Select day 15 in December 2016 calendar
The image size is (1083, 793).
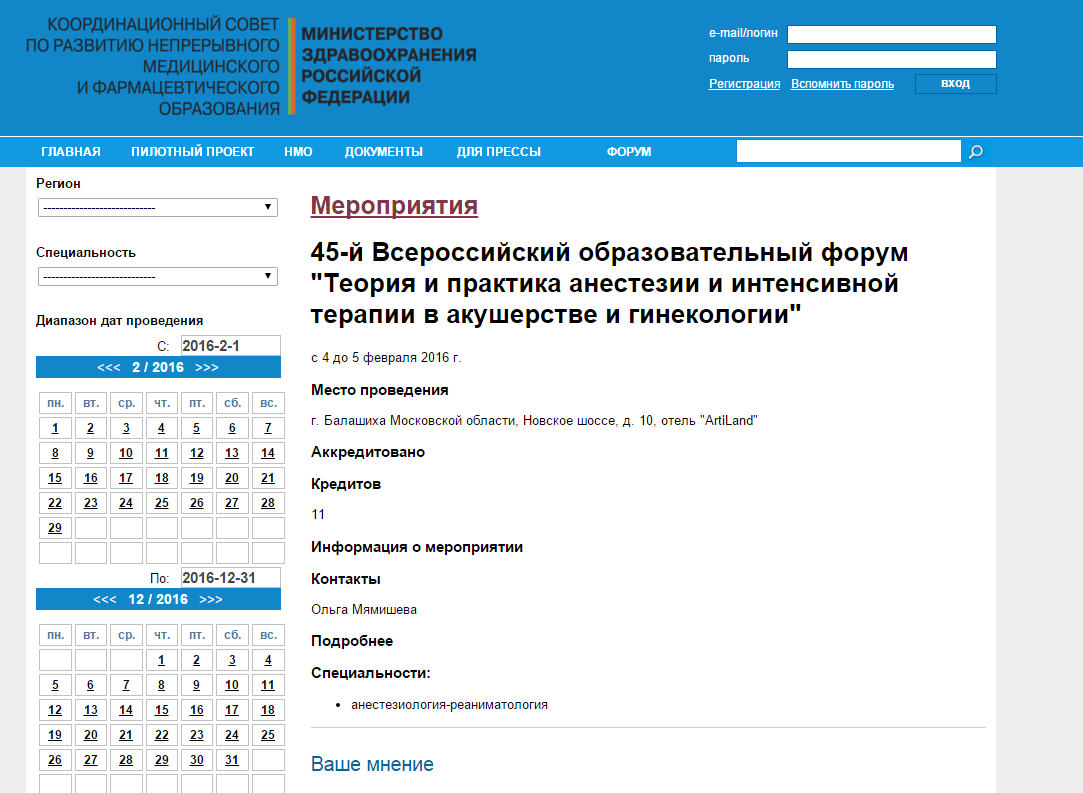[162, 710]
